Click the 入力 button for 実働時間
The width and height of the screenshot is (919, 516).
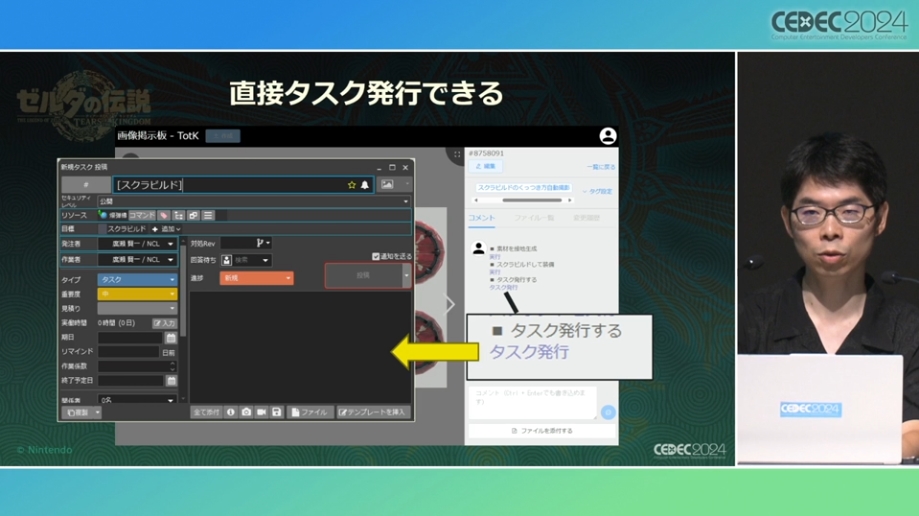165,323
